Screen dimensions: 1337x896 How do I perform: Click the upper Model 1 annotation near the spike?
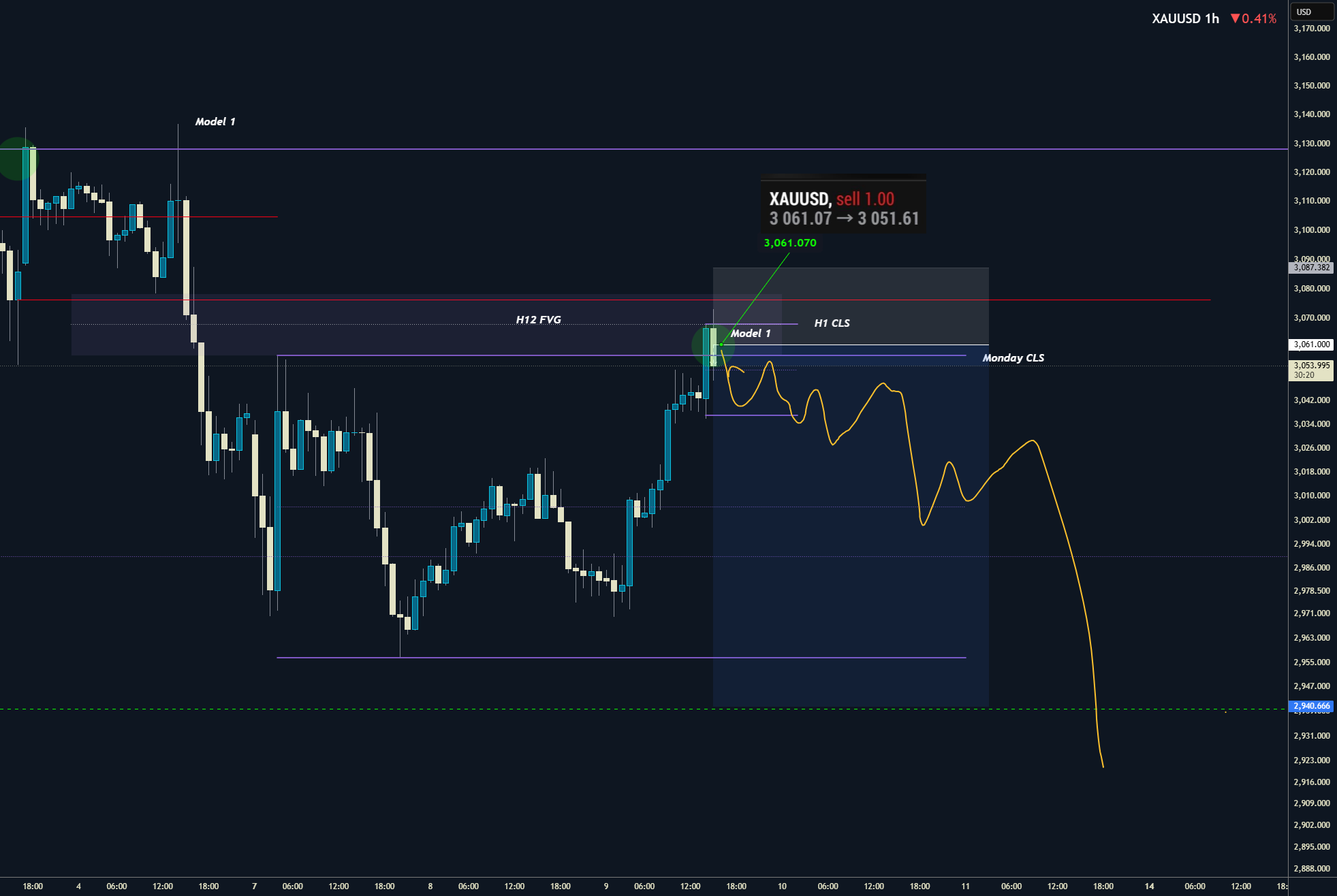215,122
